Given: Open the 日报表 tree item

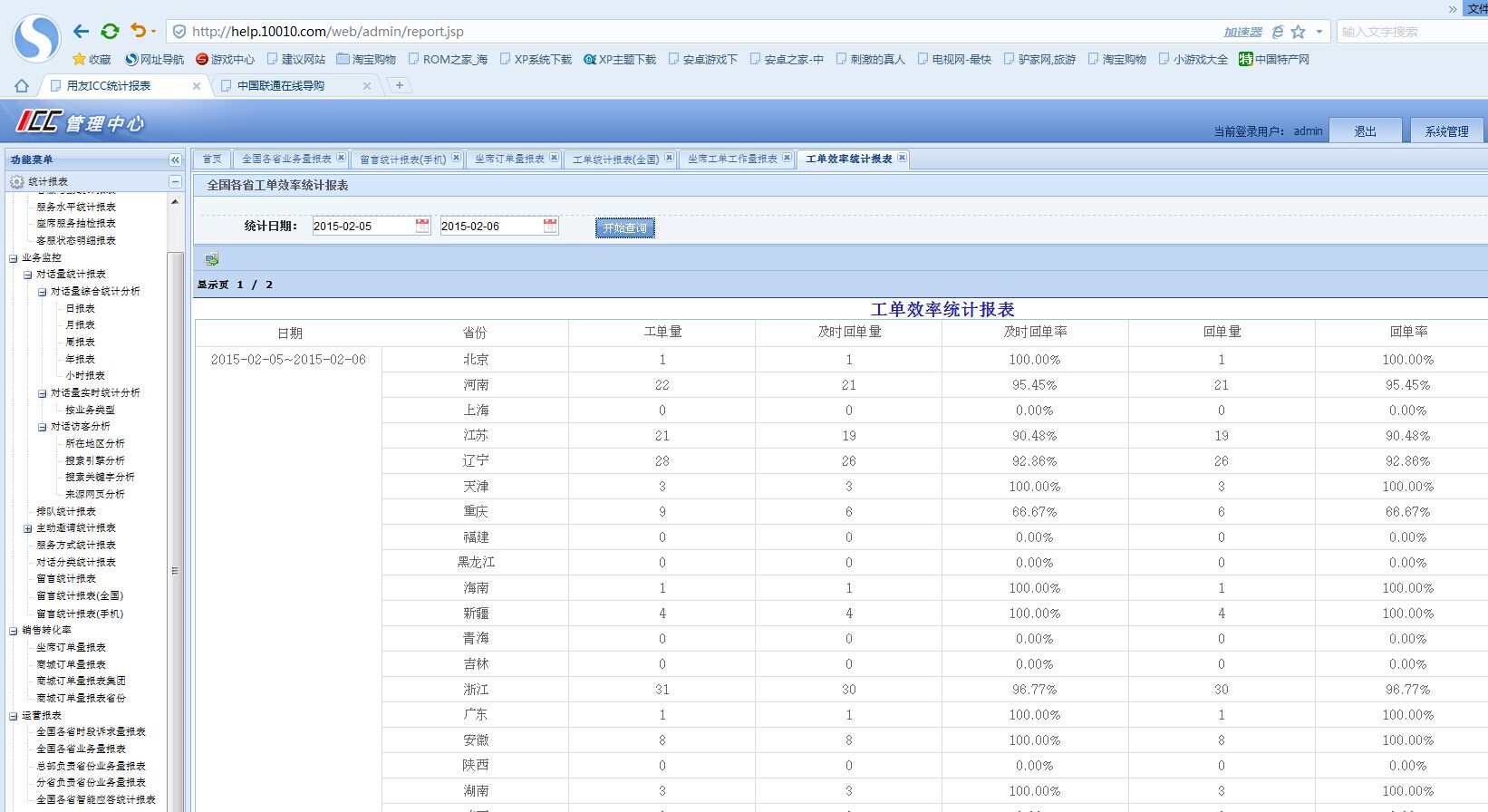Looking at the screenshot, I should 80,308.
